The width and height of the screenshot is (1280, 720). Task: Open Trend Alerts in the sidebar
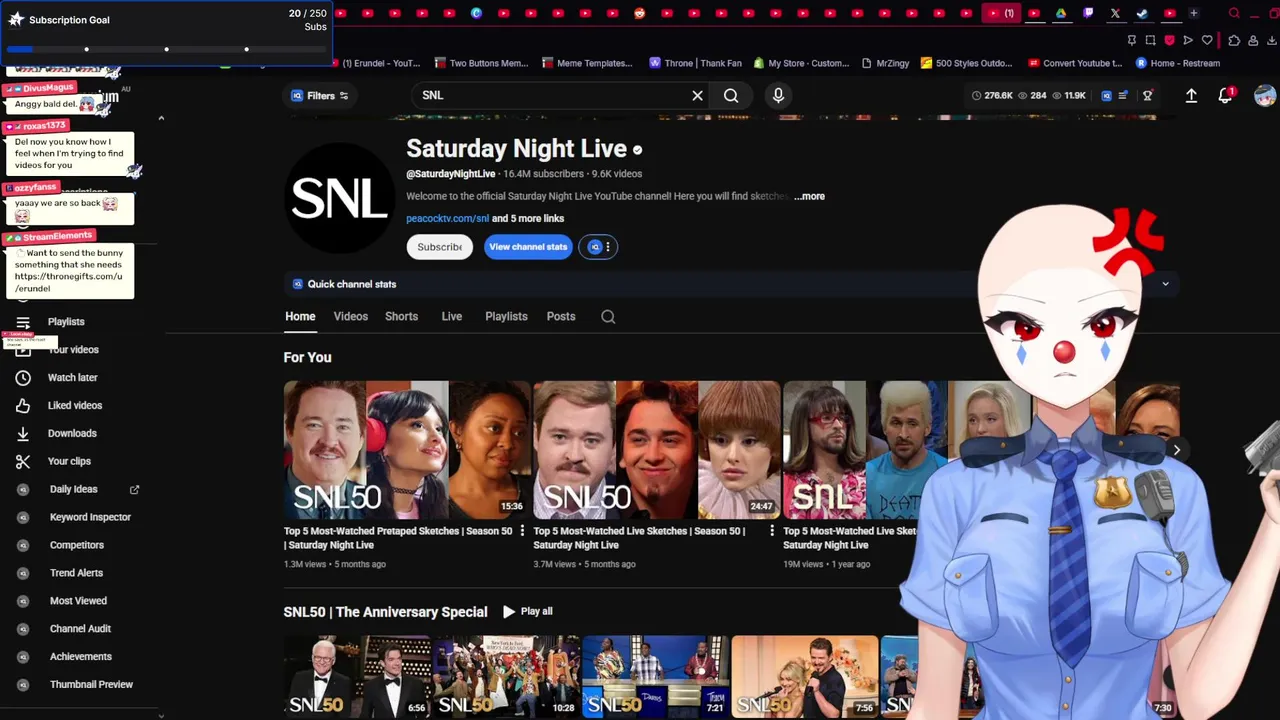[x=76, y=574]
